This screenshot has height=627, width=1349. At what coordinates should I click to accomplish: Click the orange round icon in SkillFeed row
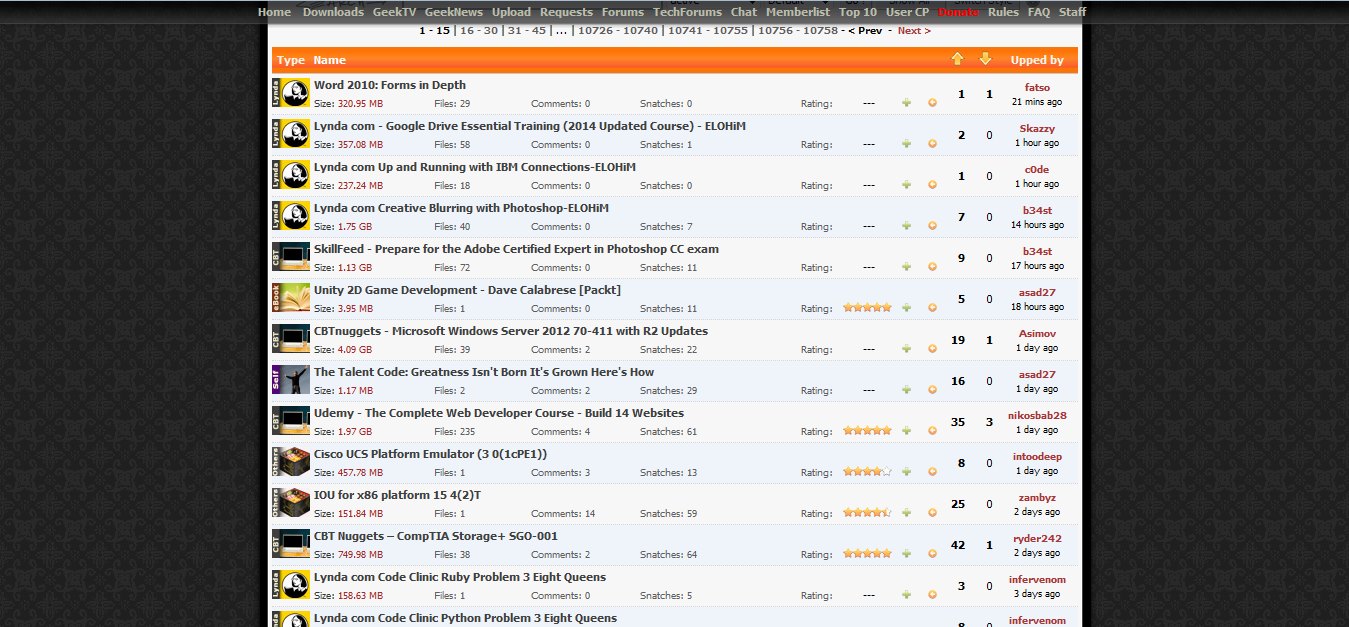[x=933, y=267]
